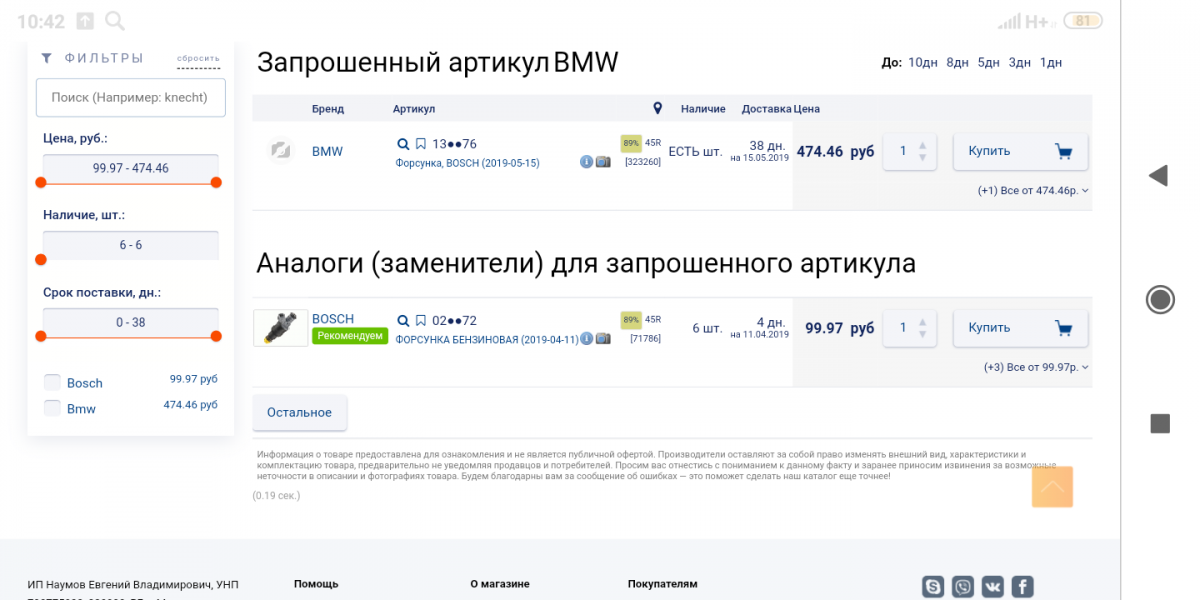Click 89% supplier rating badge in BMW row
The image size is (1200, 600).
(631, 142)
